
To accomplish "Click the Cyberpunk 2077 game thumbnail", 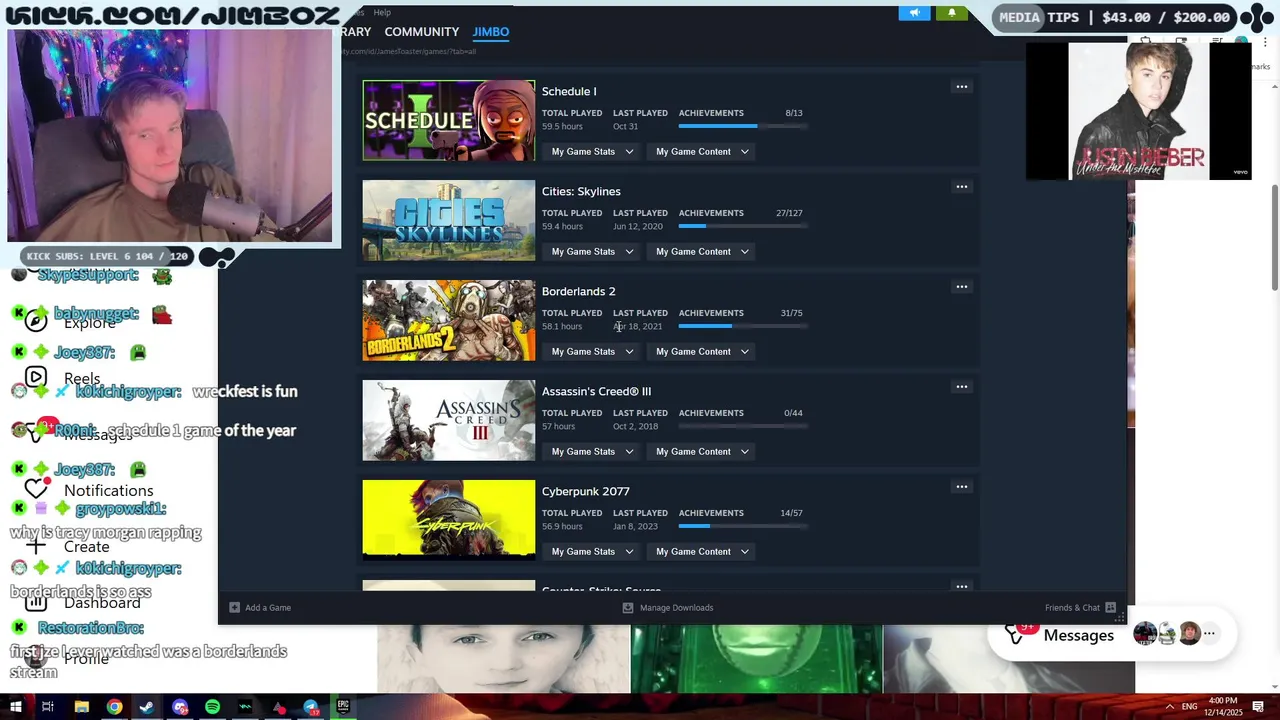I will tap(449, 520).
